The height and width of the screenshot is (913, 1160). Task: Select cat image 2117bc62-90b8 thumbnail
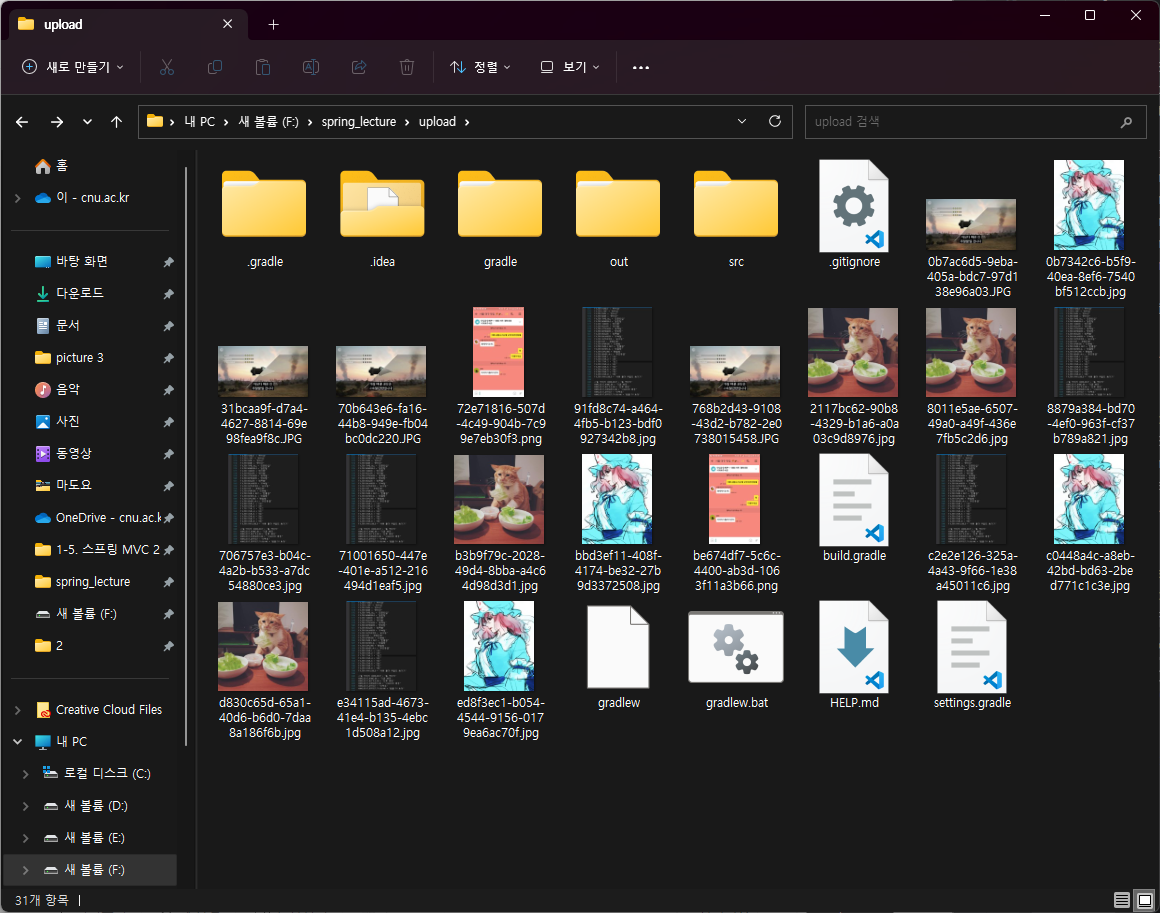tap(853, 352)
